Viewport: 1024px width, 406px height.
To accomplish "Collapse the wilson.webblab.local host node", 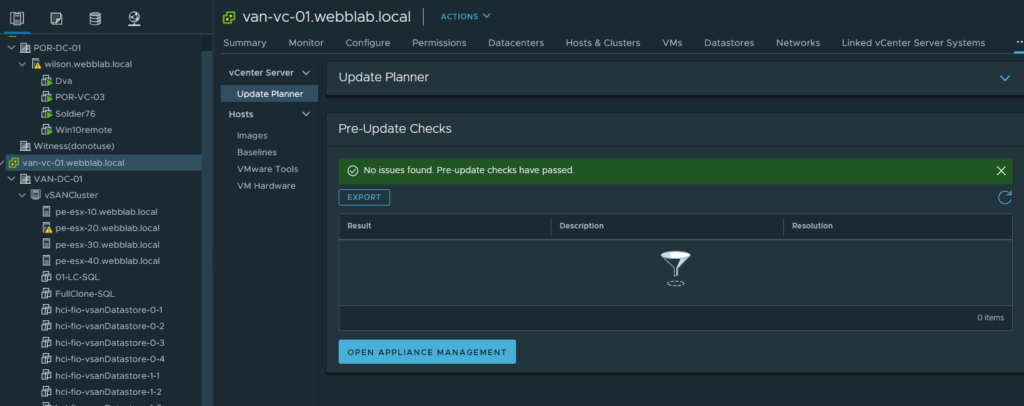I will click(x=22, y=65).
